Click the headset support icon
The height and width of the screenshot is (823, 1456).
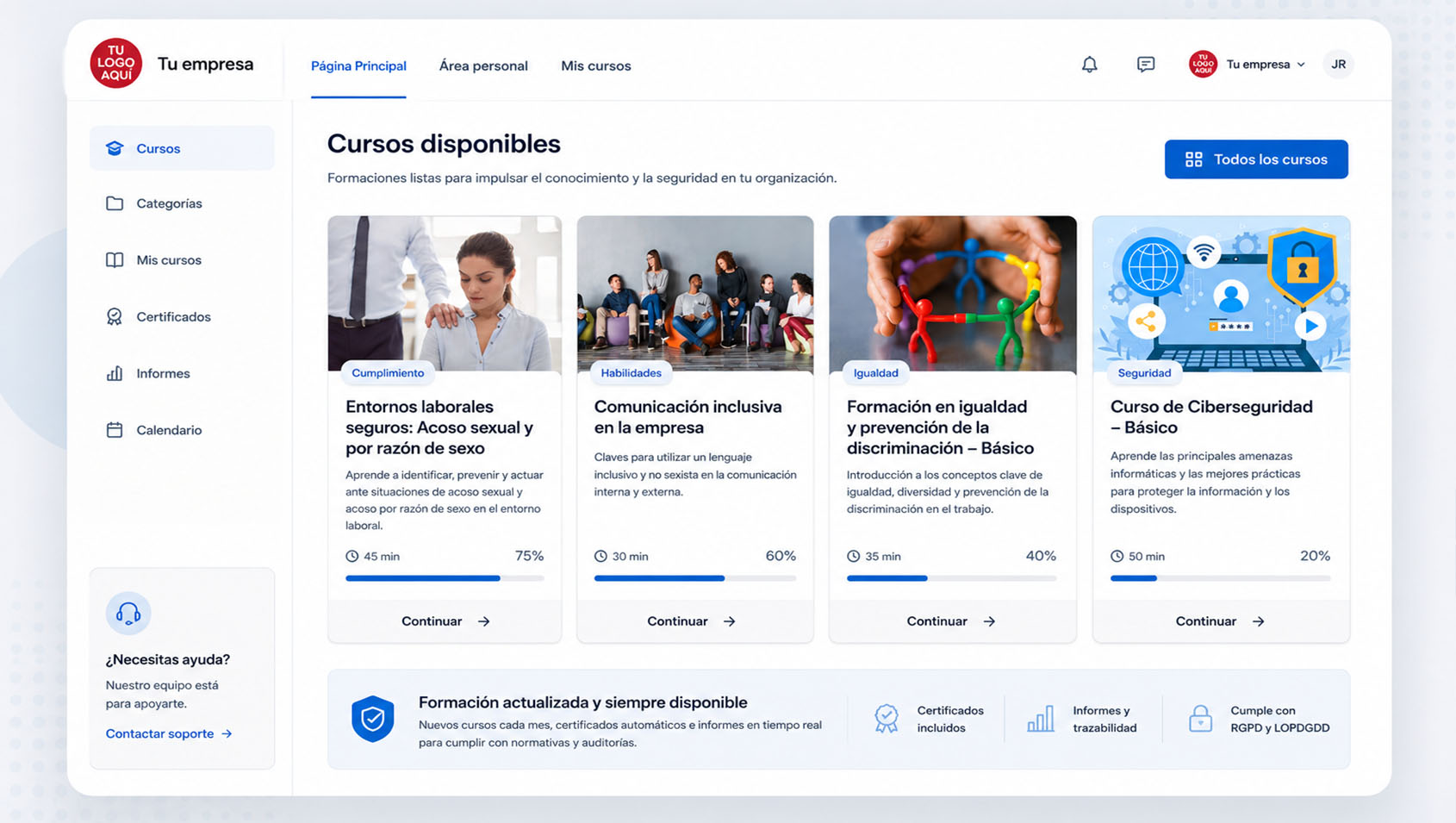coord(128,614)
